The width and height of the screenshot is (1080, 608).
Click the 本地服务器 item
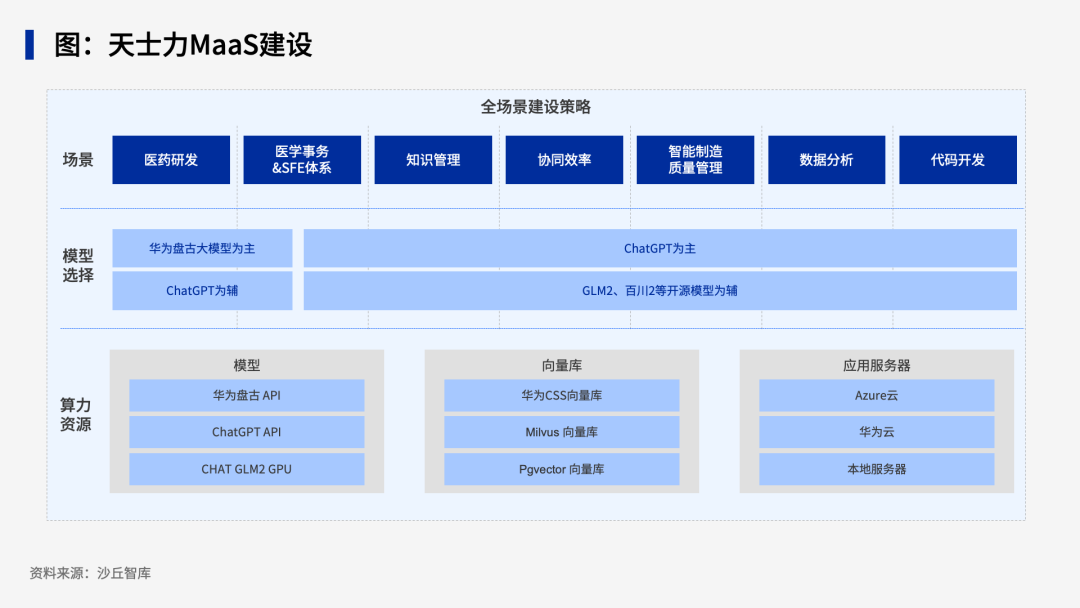point(876,469)
